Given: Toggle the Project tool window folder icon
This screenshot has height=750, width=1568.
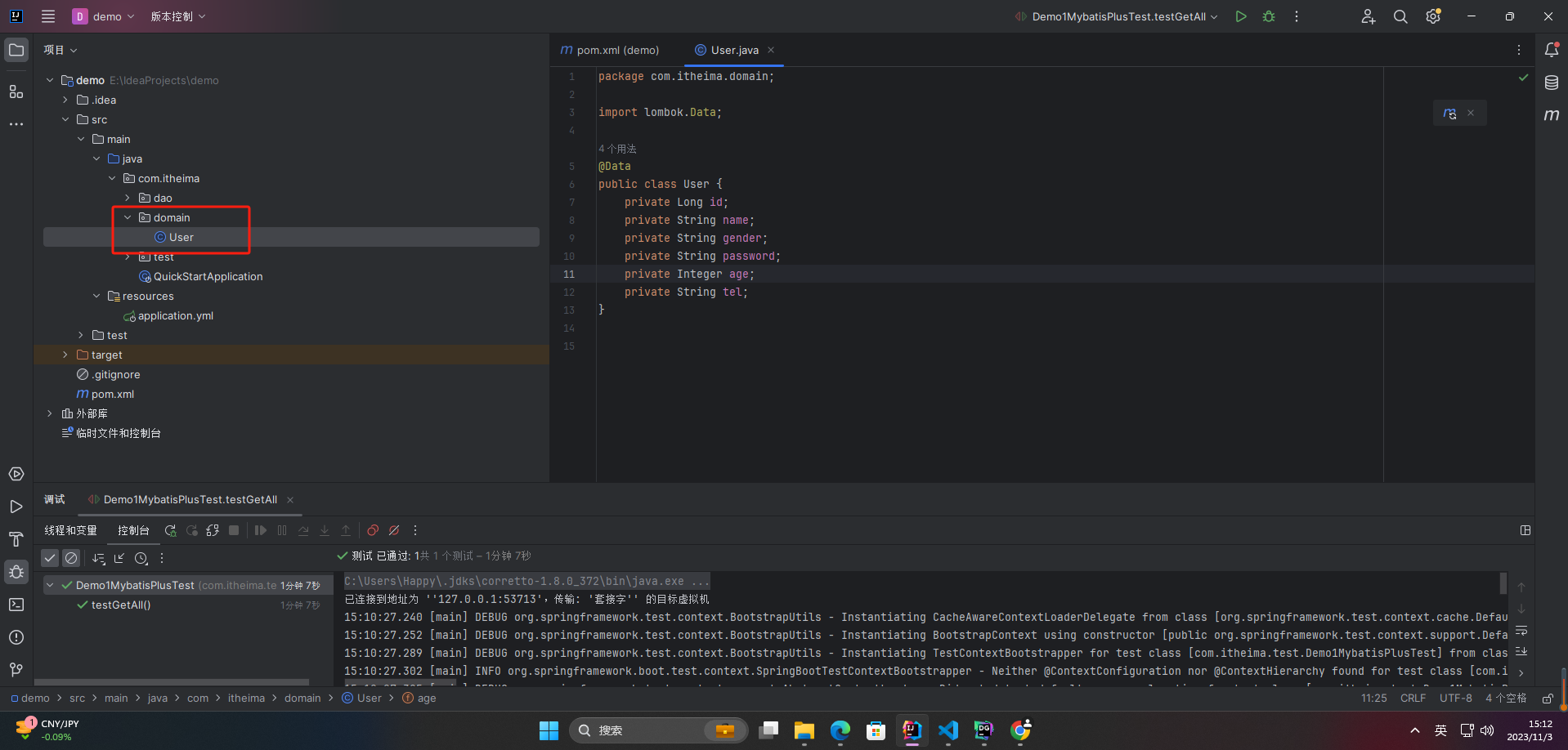Looking at the screenshot, I should [x=16, y=50].
